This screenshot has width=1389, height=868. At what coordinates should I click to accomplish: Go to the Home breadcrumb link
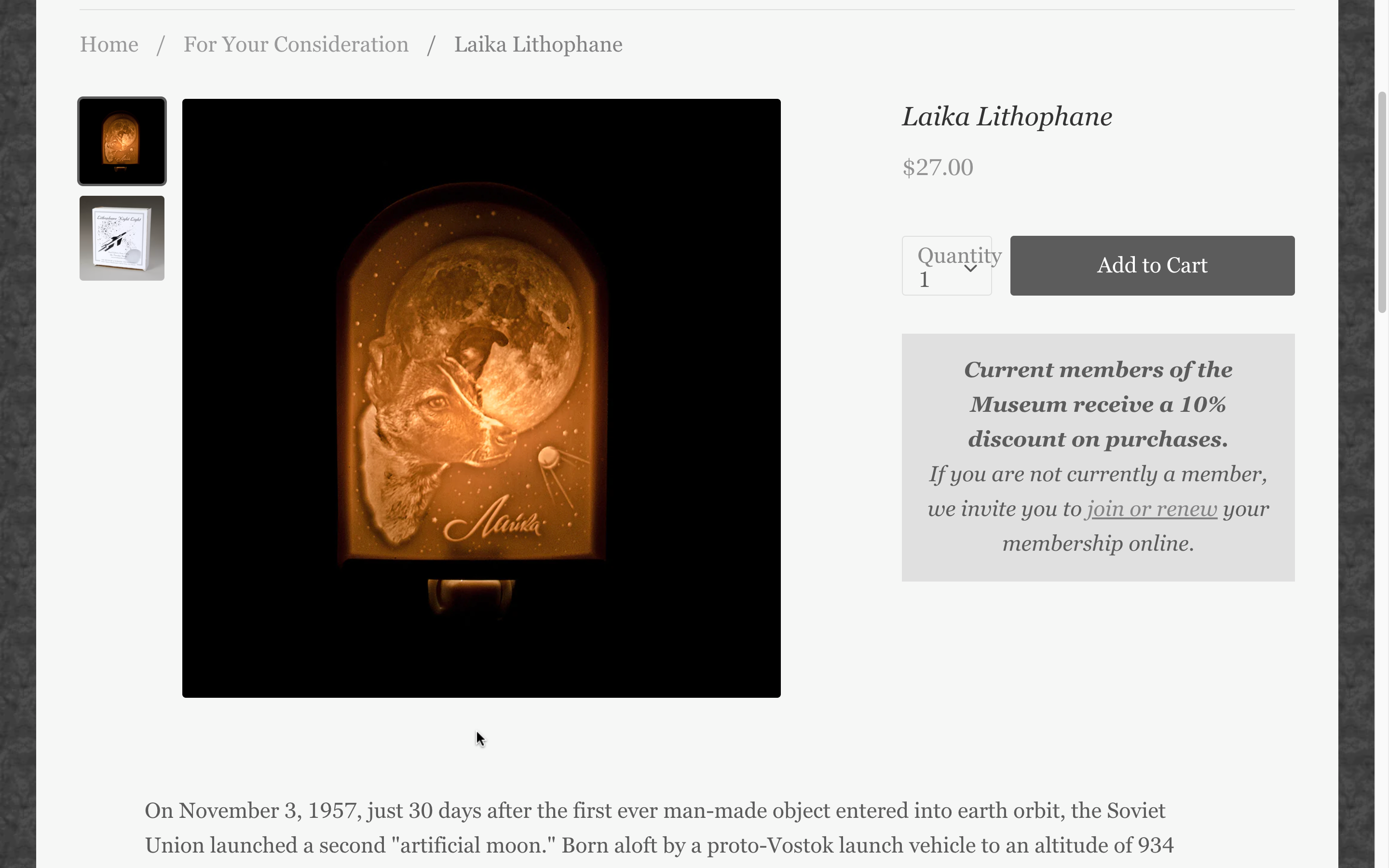109,45
